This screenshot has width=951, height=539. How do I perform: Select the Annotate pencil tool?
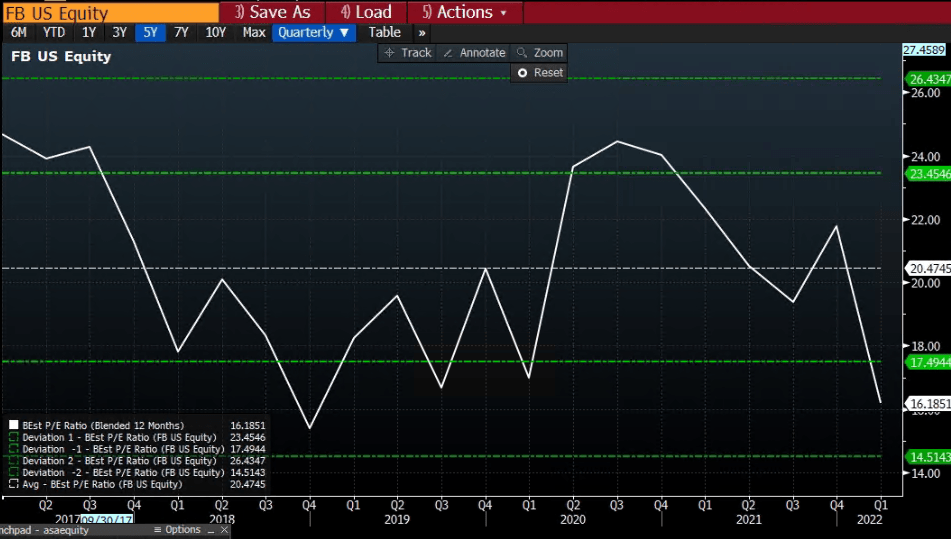(x=474, y=52)
